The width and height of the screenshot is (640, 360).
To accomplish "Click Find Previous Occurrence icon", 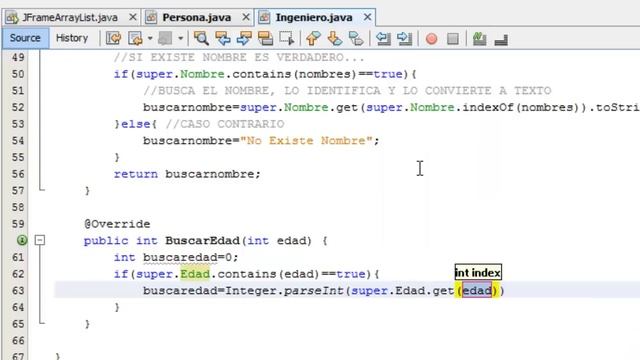I will (223, 38).
